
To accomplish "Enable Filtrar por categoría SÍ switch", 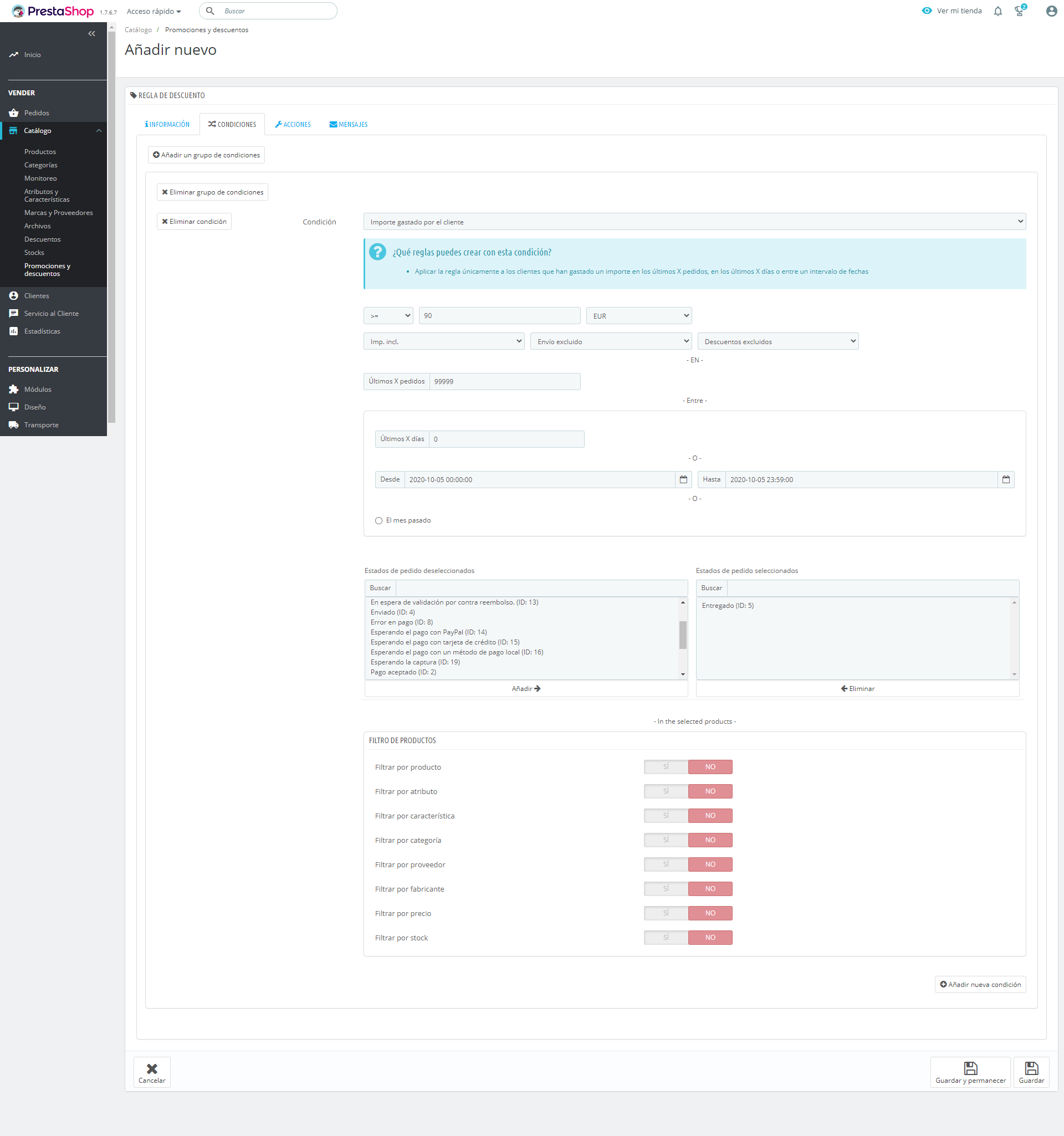I will pos(666,840).
